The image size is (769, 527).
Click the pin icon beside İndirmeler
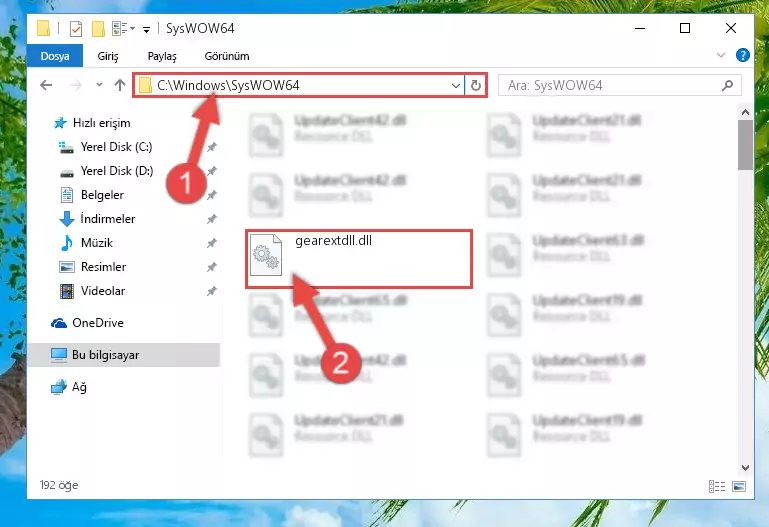(212, 219)
